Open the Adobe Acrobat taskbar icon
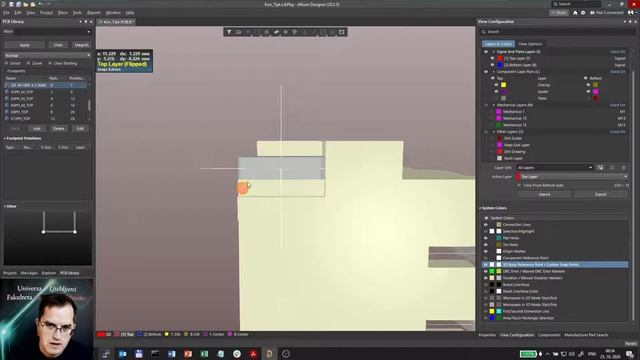The height and width of the screenshot is (360, 640). [253, 353]
